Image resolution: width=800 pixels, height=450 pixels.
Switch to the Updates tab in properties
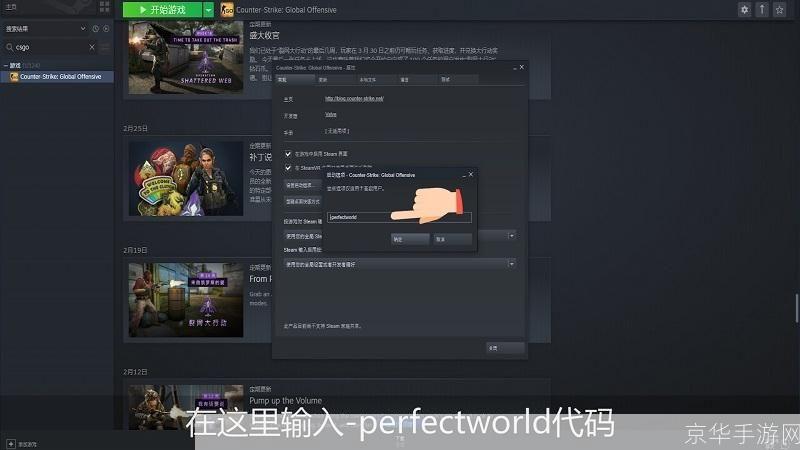(336, 80)
